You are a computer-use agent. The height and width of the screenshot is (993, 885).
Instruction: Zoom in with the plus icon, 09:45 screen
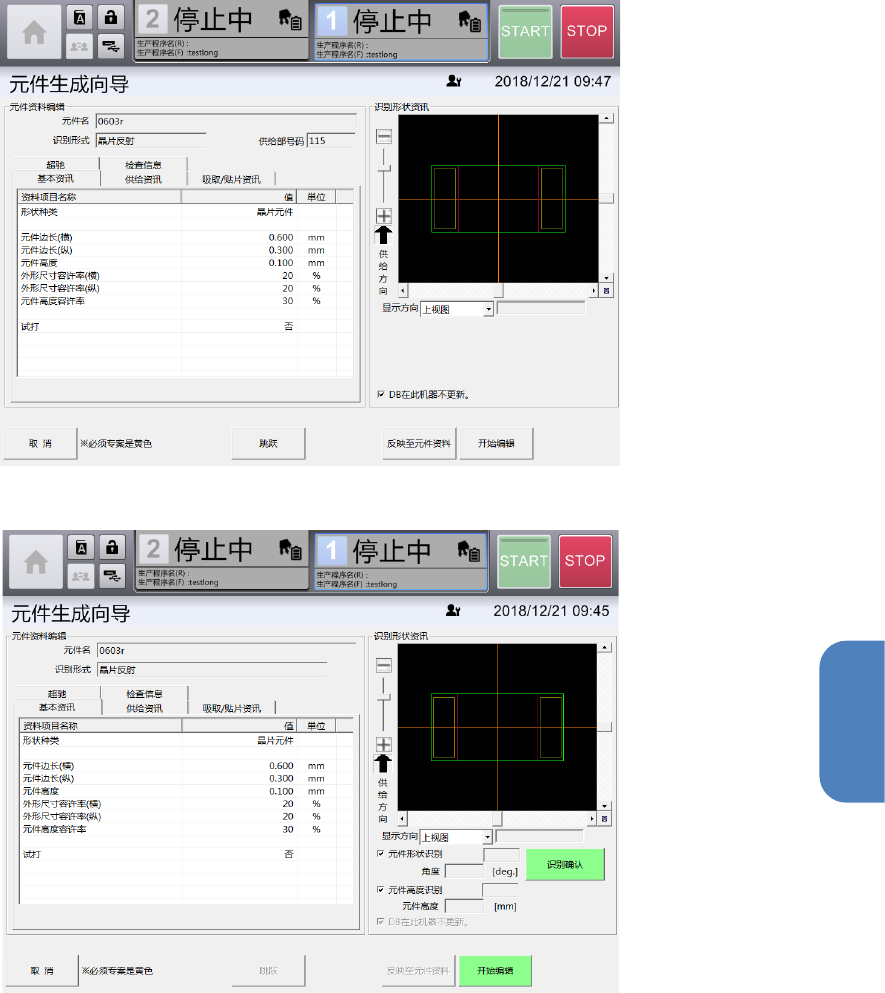384,744
